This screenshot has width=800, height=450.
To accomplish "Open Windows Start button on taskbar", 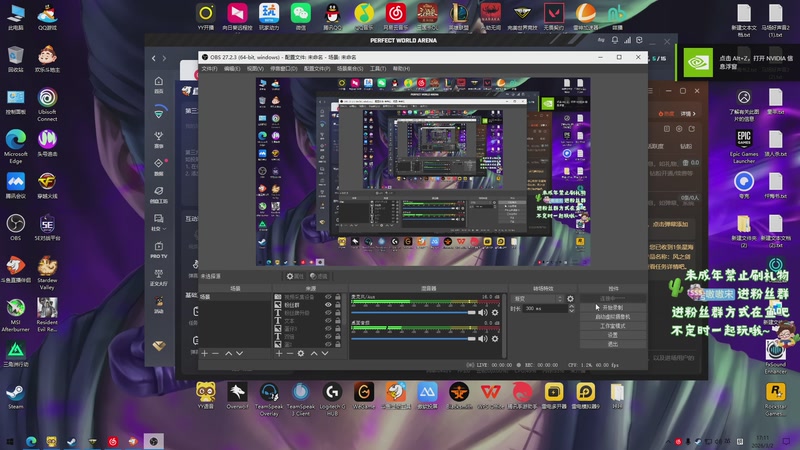I will [10, 441].
